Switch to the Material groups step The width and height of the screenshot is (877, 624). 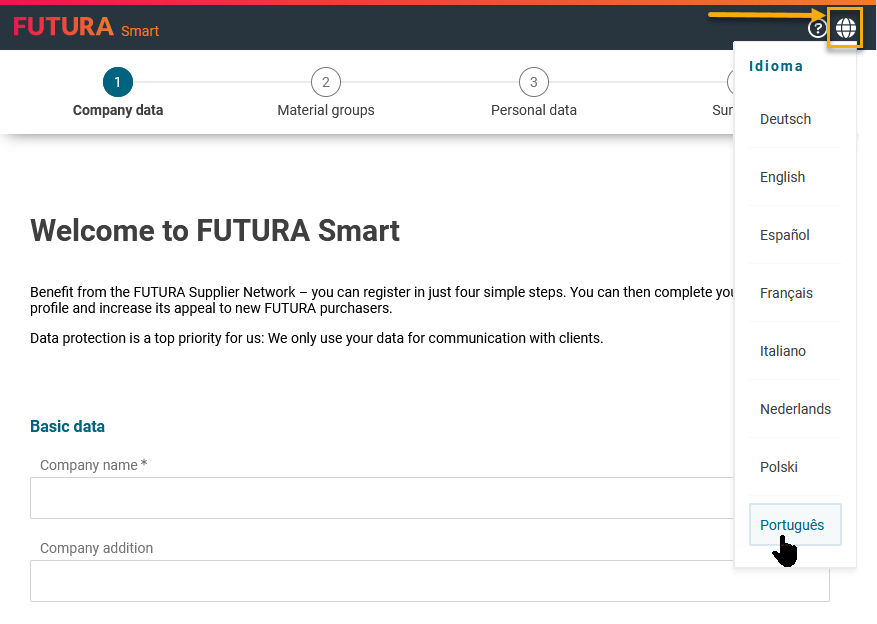click(325, 110)
